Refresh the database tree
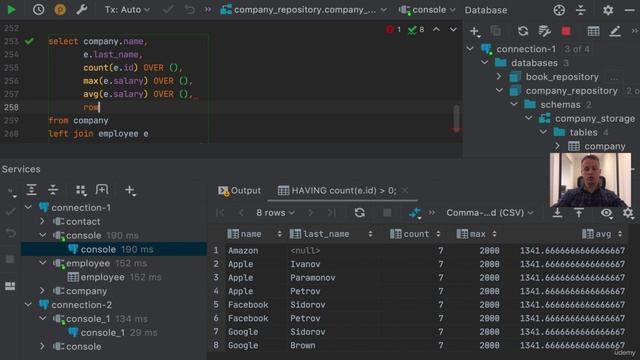This screenshot has height=360, width=640. (523, 31)
